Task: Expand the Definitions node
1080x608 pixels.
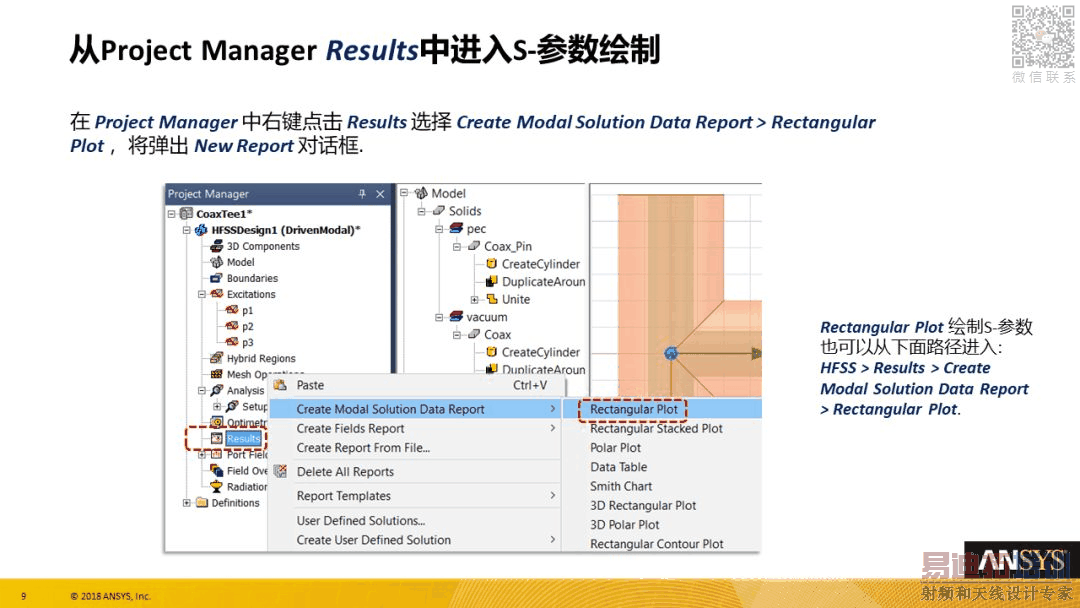Action: click(x=187, y=503)
